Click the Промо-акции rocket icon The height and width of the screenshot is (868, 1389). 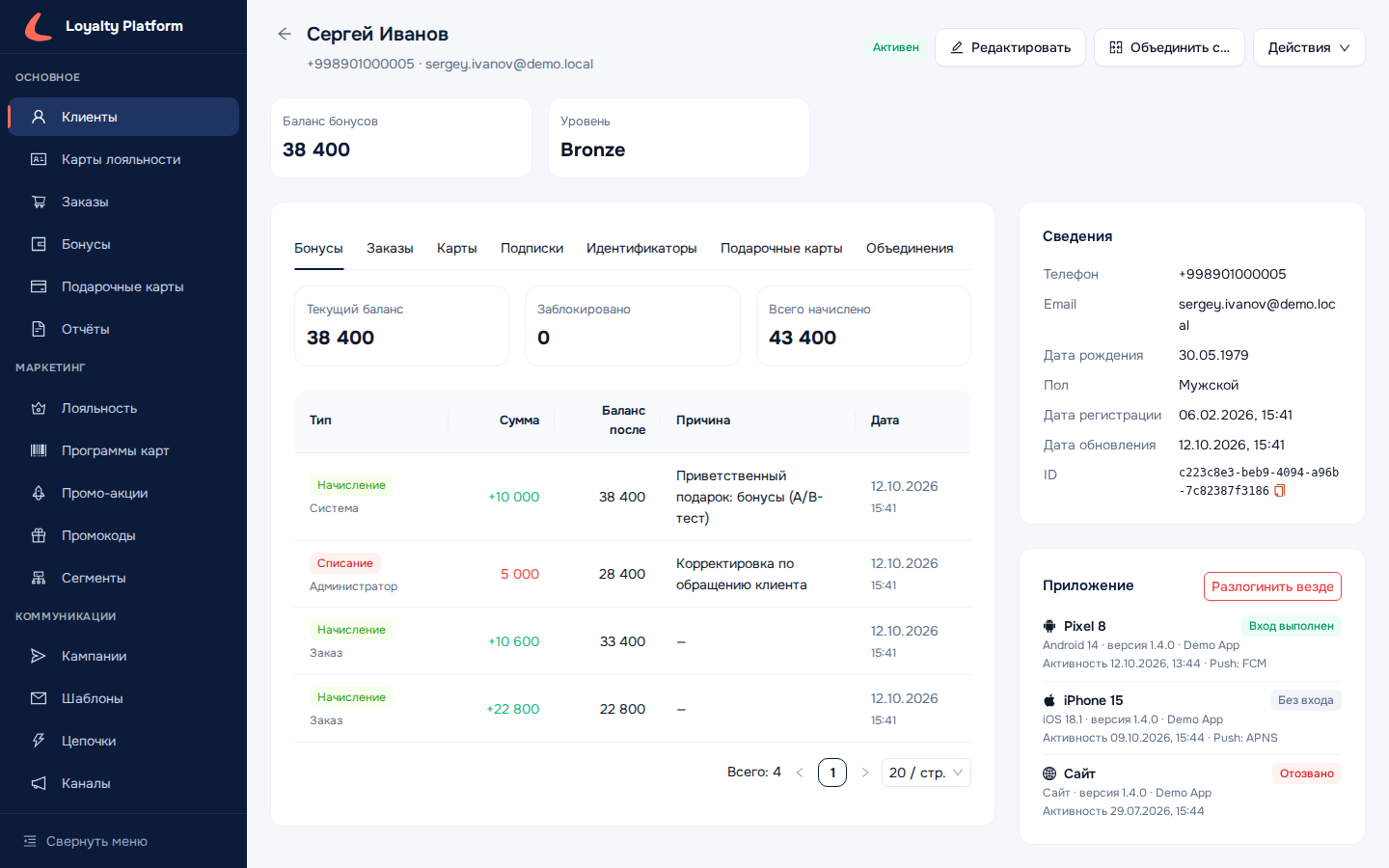pos(39,493)
